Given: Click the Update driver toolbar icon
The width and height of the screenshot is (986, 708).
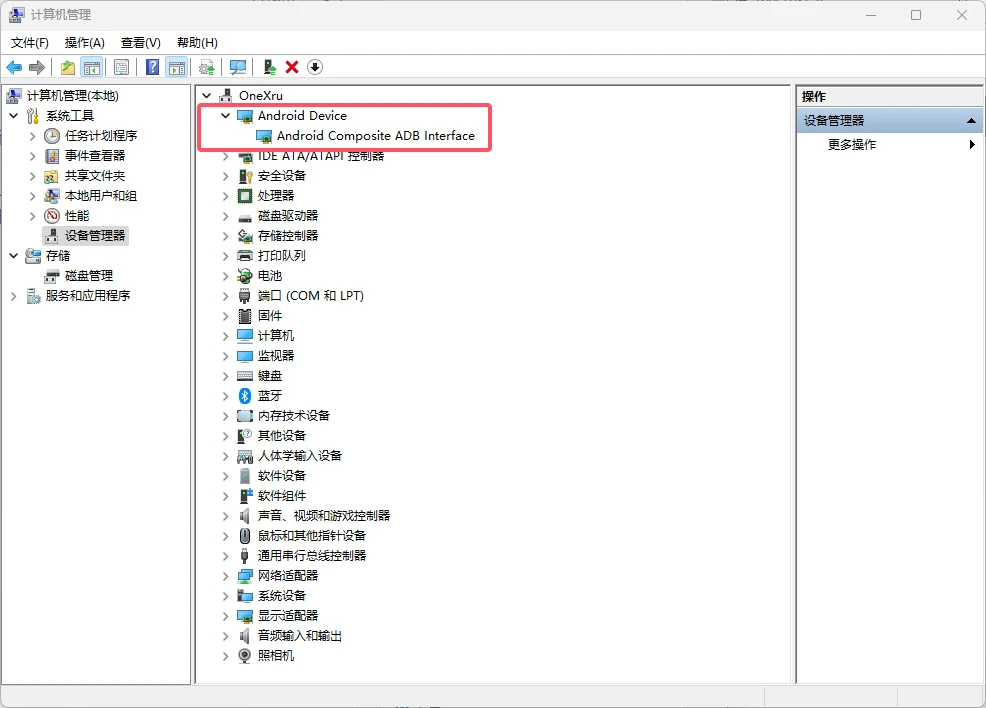Looking at the screenshot, I should pos(269,67).
